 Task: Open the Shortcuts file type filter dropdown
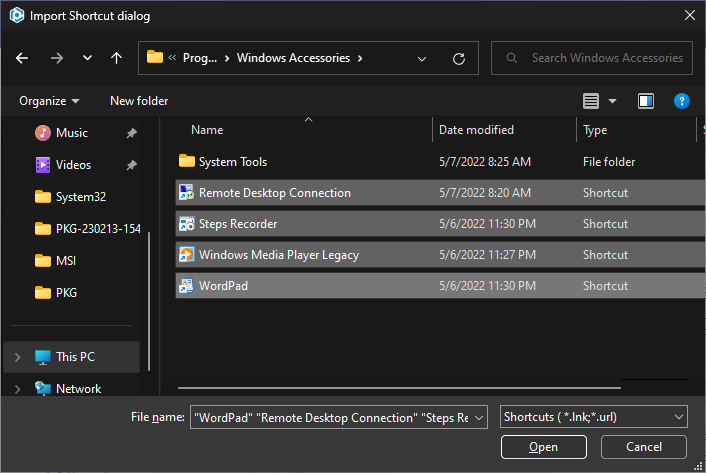click(593, 417)
